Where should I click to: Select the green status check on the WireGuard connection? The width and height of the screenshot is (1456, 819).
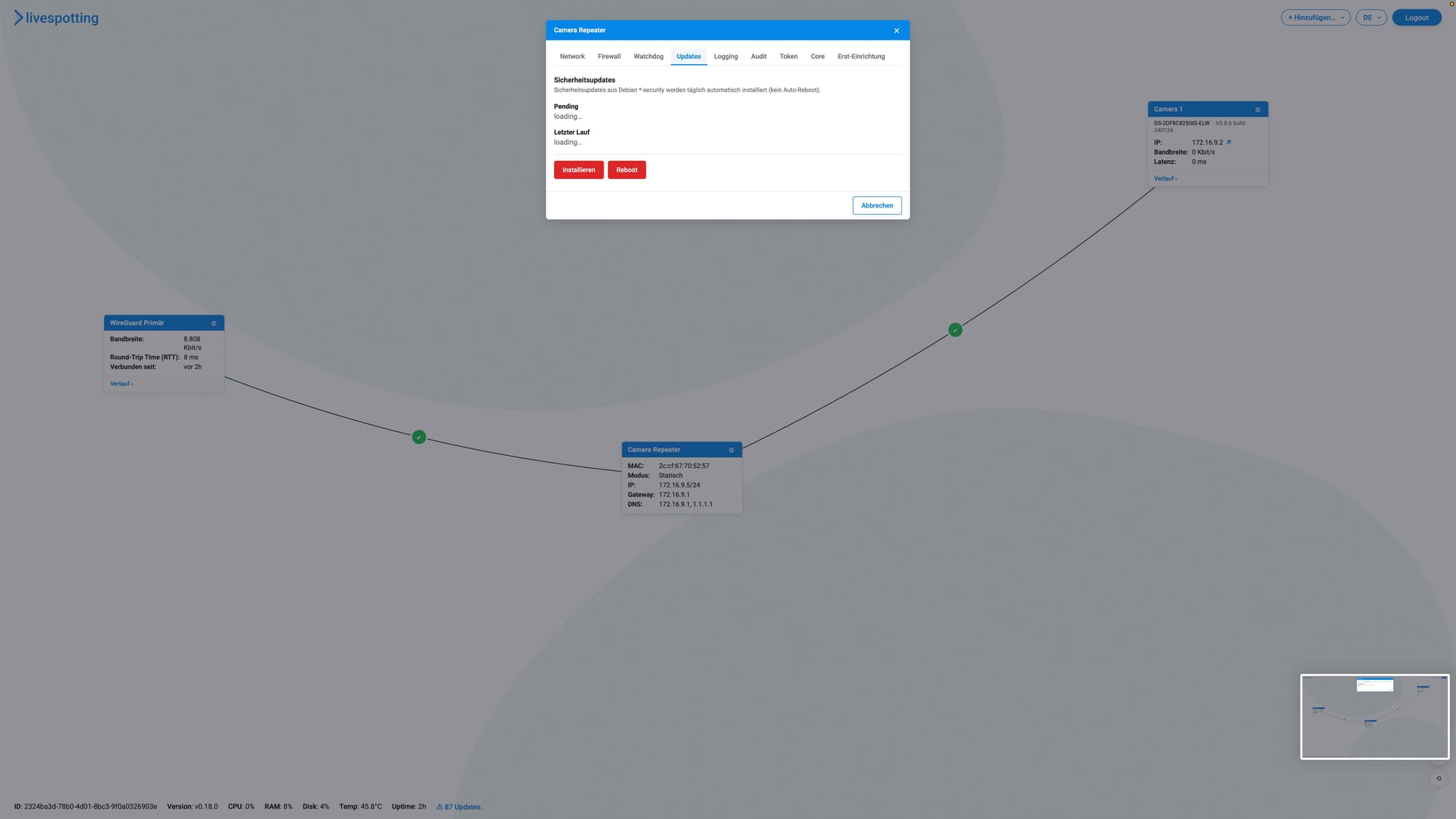419,438
